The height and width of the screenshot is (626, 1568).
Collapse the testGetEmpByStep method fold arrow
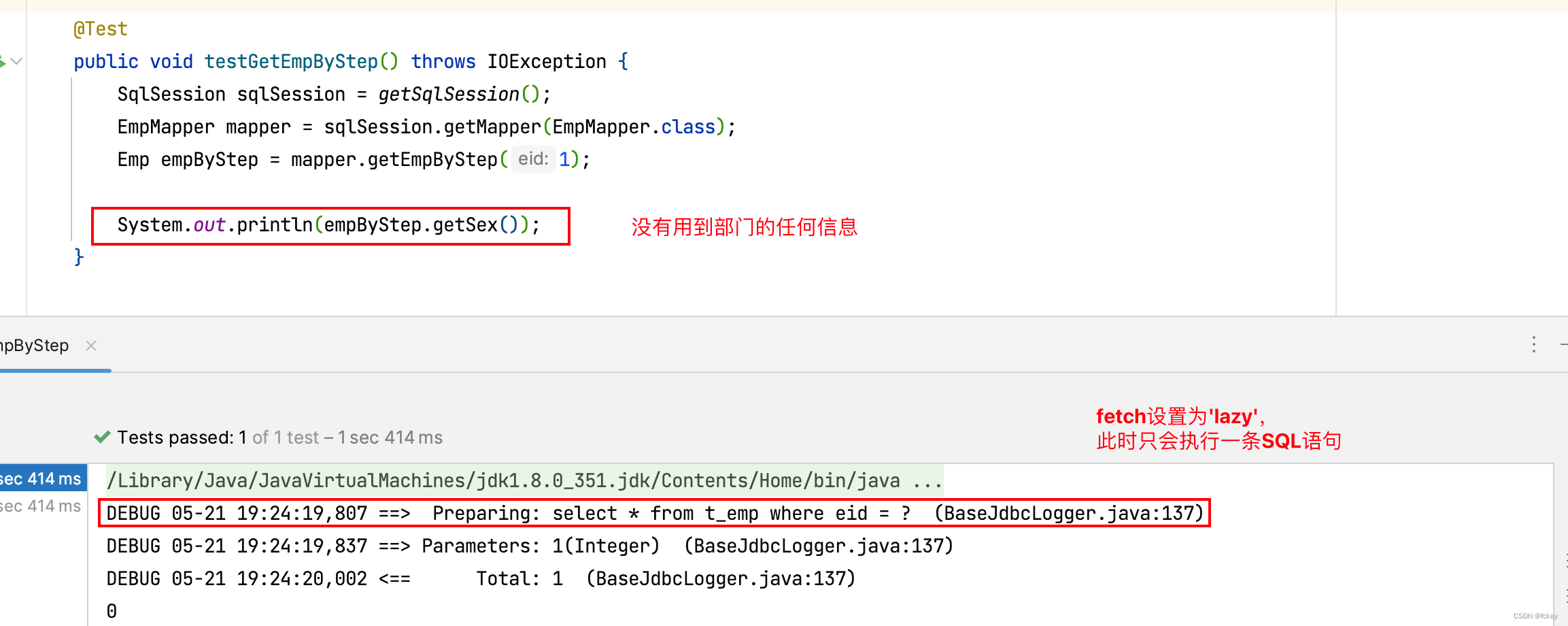pyautogui.click(x=17, y=62)
